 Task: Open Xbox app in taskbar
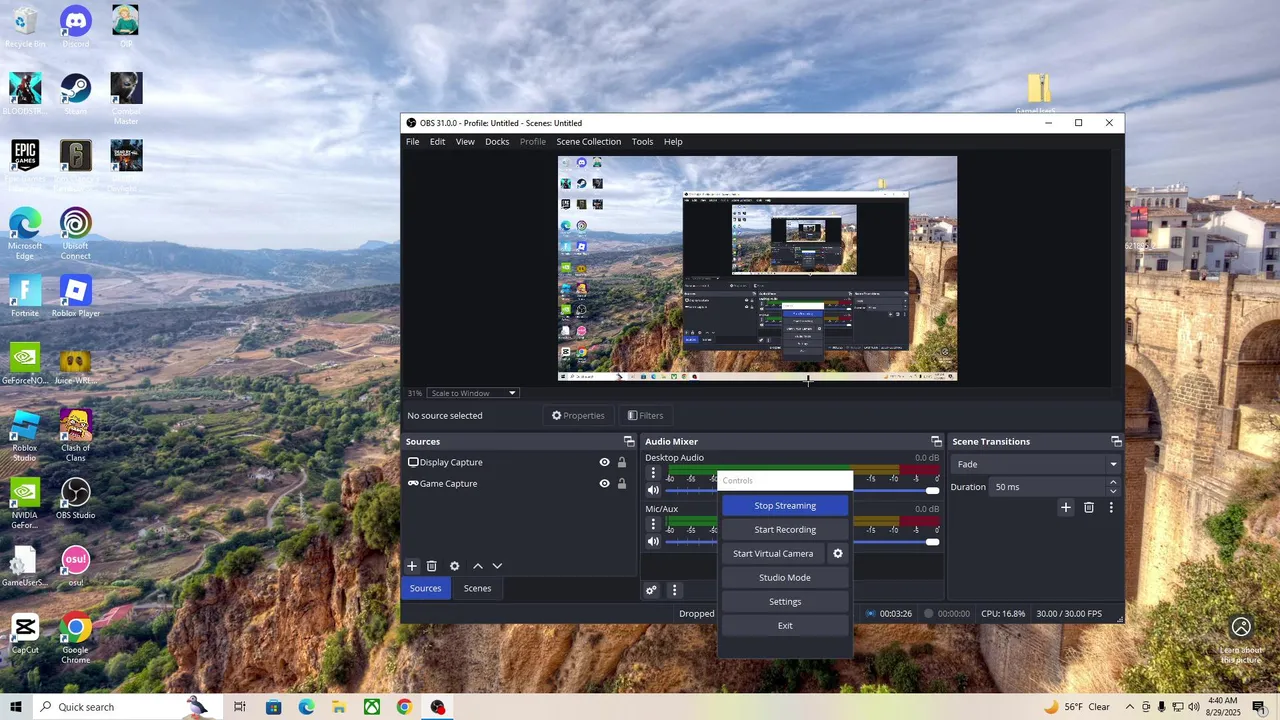coord(371,707)
